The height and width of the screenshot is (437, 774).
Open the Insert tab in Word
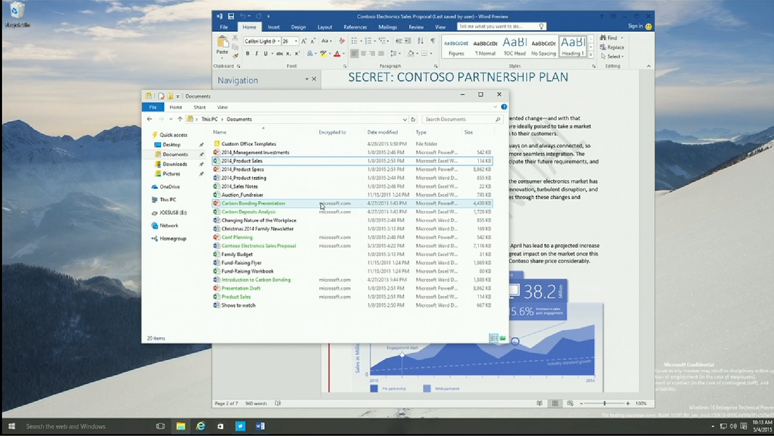[273, 27]
